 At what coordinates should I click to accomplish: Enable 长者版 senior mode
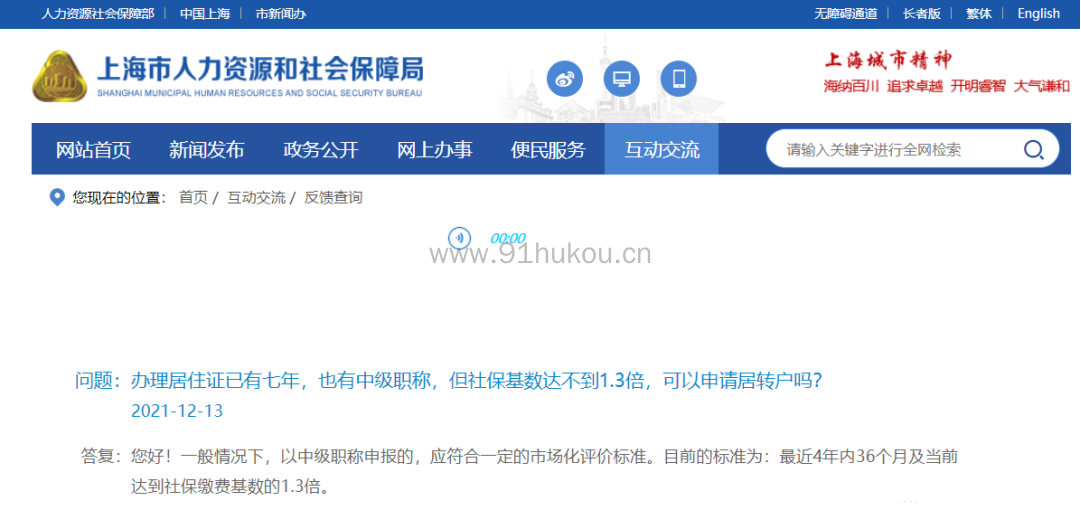[921, 14]
